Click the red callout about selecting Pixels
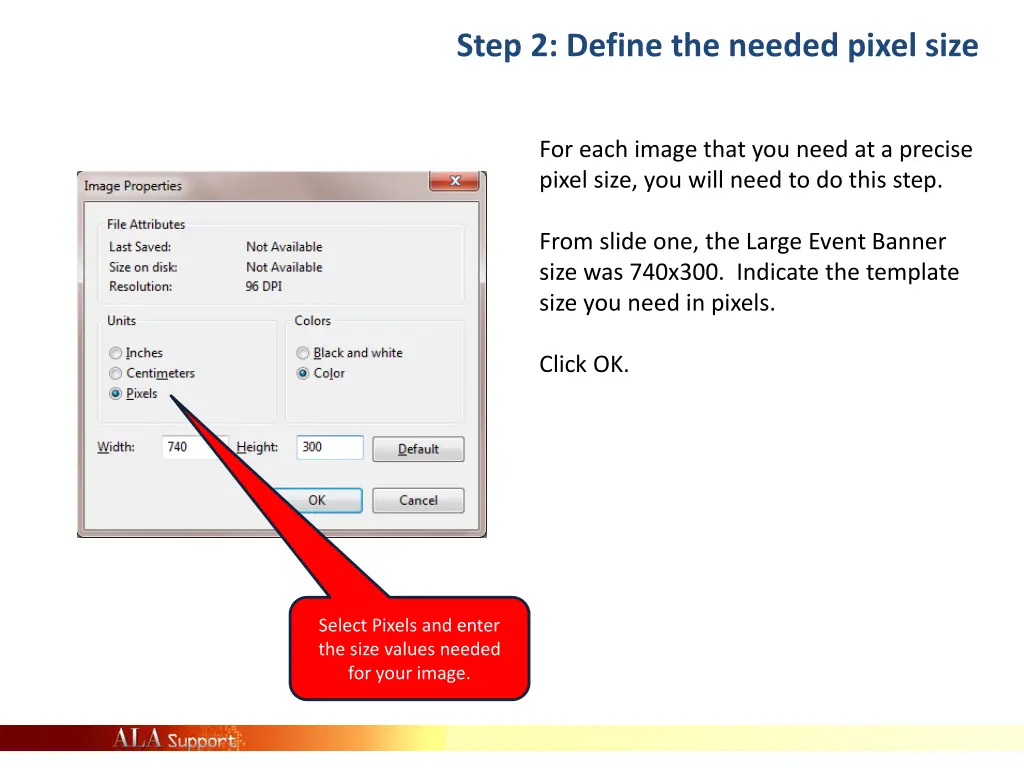This screenshot has height=768, width=1024. (x=408, y=648)
